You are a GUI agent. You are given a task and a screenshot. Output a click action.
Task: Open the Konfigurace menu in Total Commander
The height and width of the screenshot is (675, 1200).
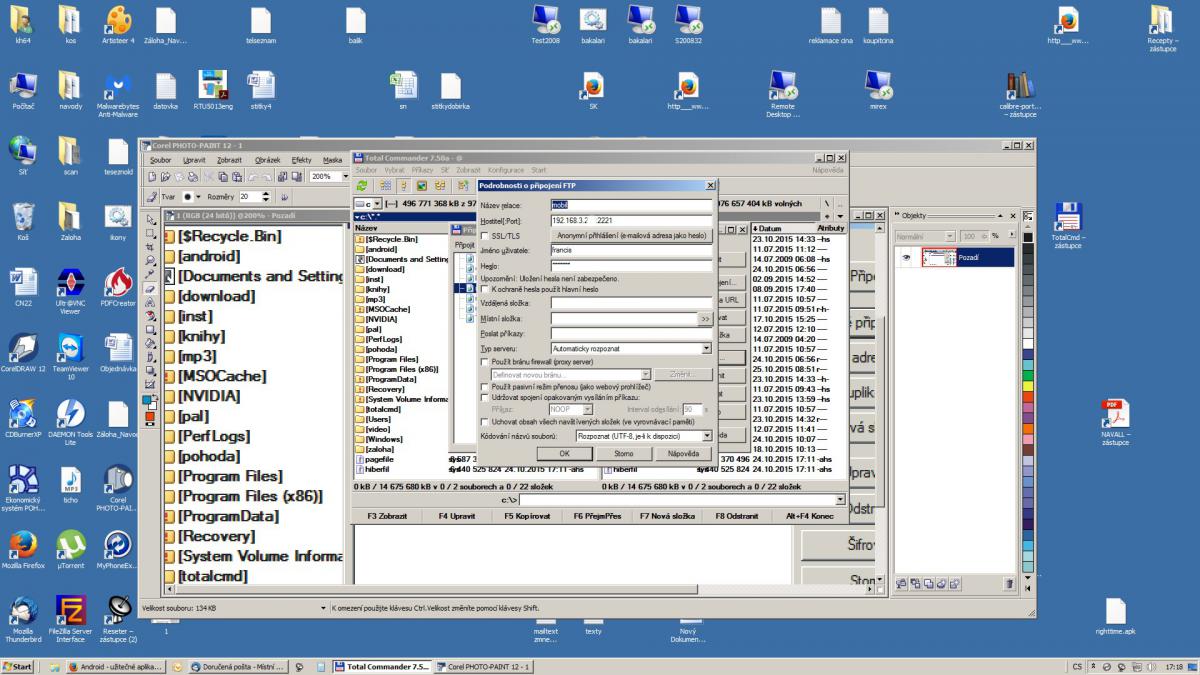tap(506, 170)
